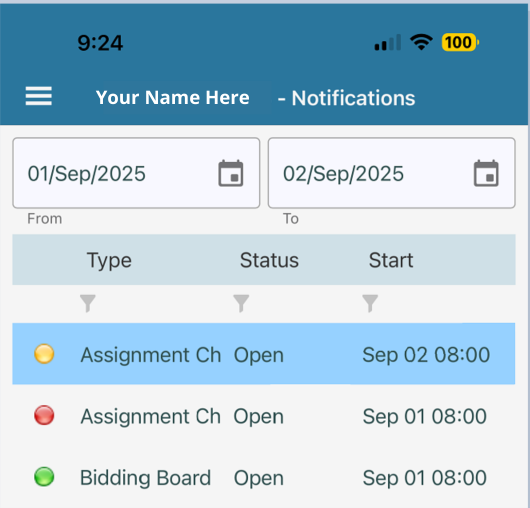Viewport: 530px width, 508px height.
Task: Sort by the Type column header
Action: [109, 261]
